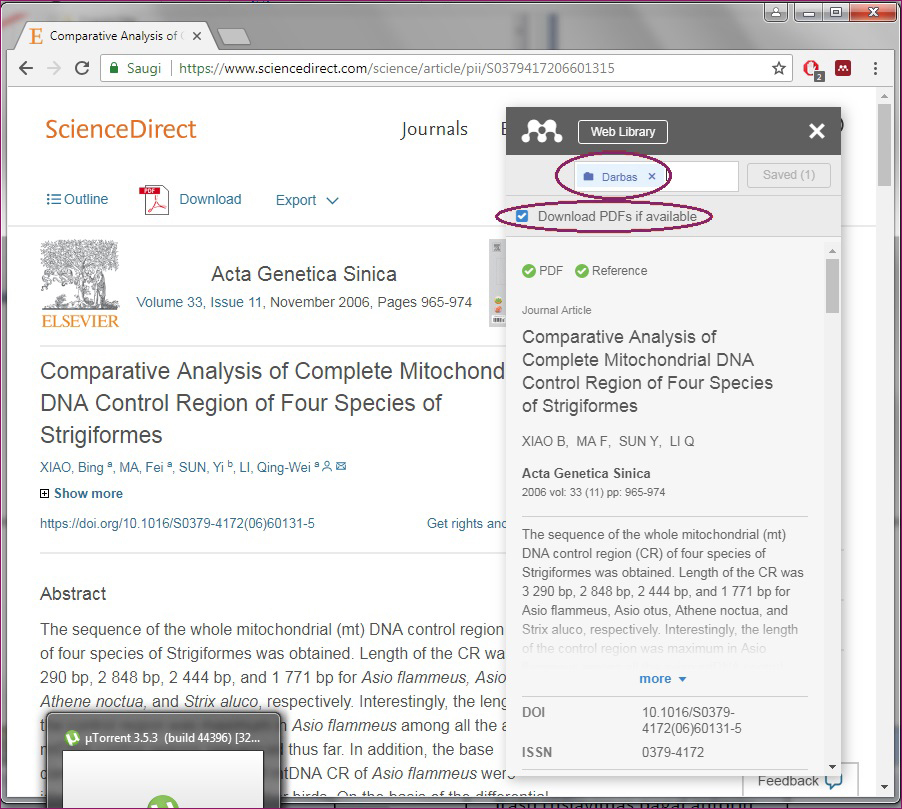902x809 pixels.
Task: Close the Mendeley importer panel
Action: pyautogui.click(x=817, y=131)
